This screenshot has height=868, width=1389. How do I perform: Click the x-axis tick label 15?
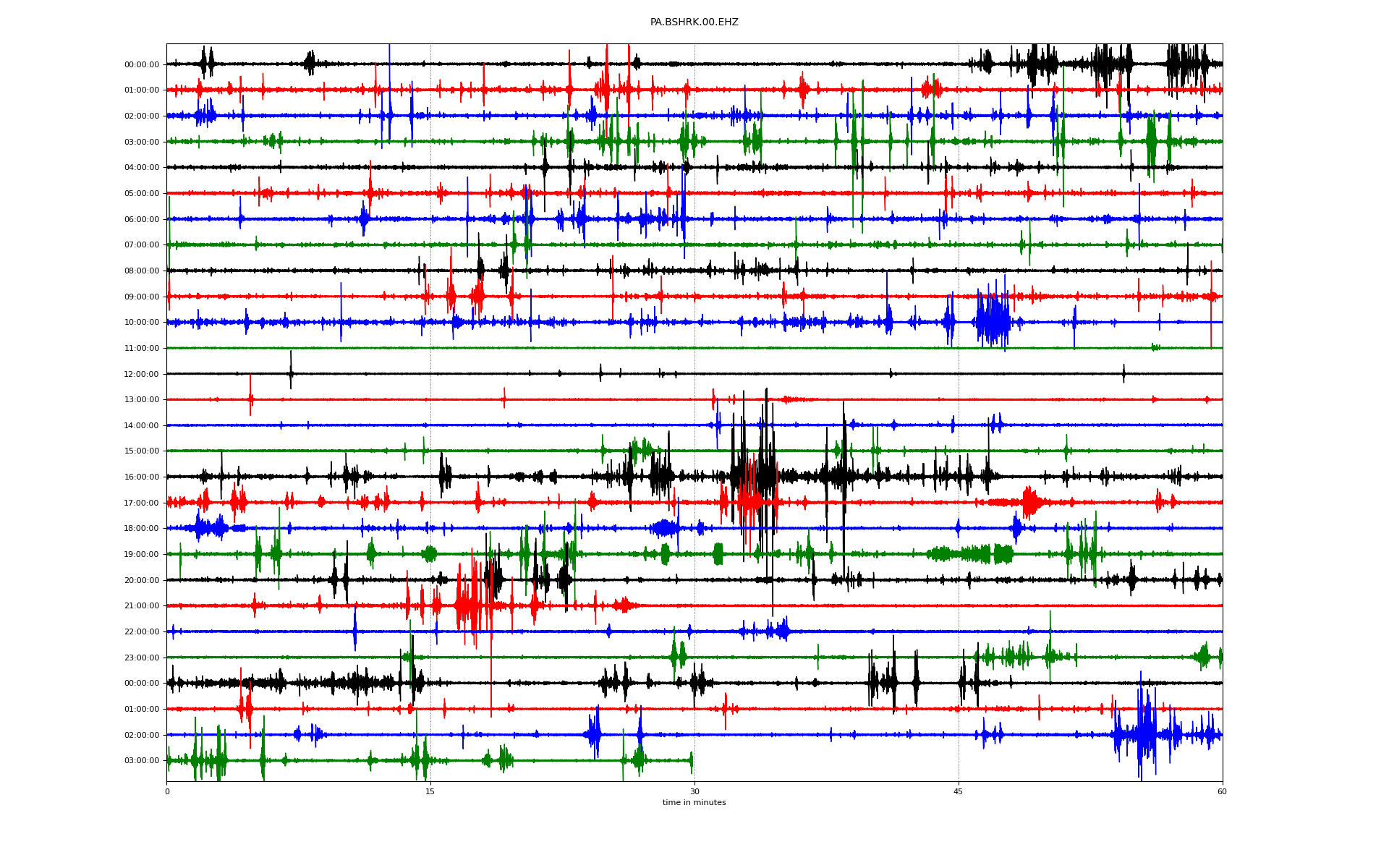click(x=430, y=791)
